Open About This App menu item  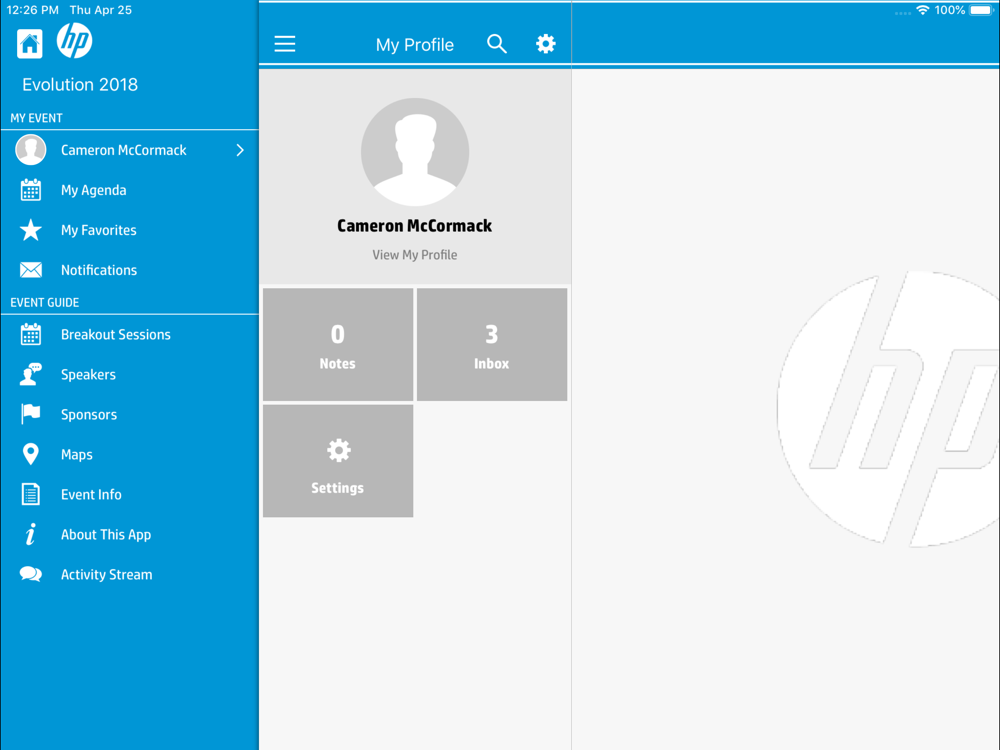129,534
